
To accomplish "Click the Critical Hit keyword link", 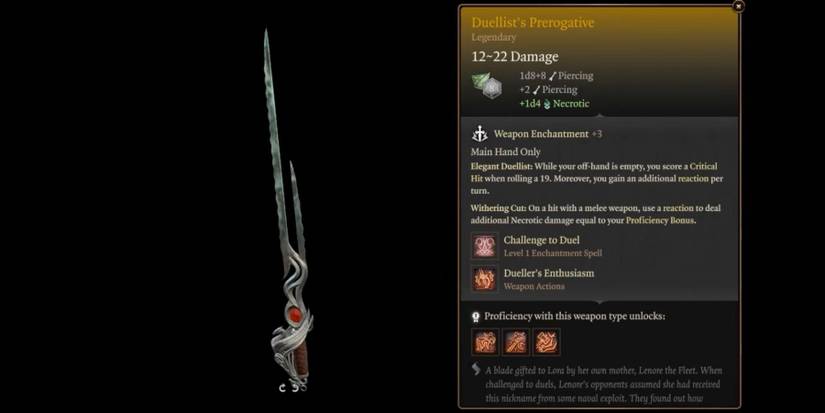I will 595,172.
